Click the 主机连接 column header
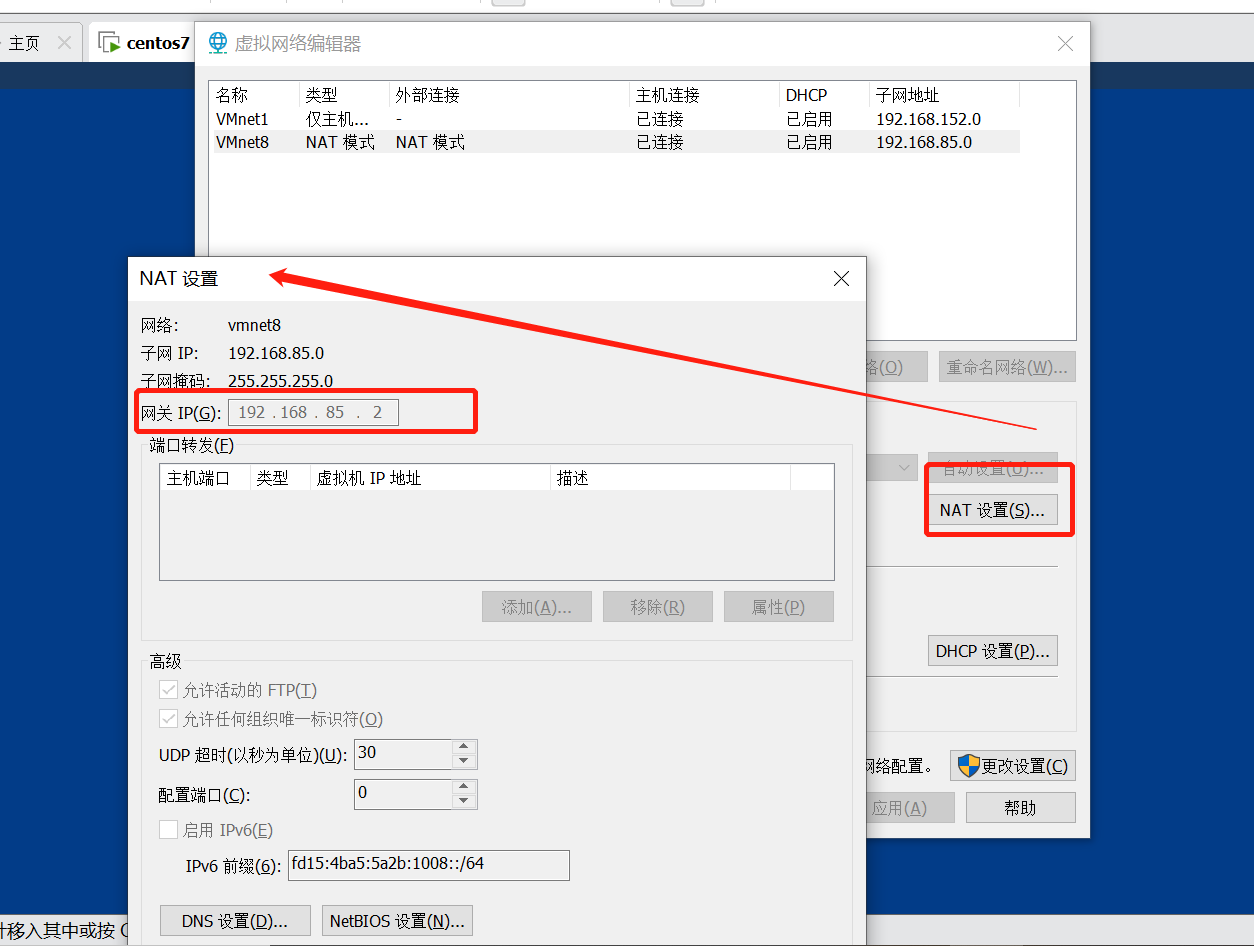The height and width of the screenshot is (946, 1254). click(705, 95)
